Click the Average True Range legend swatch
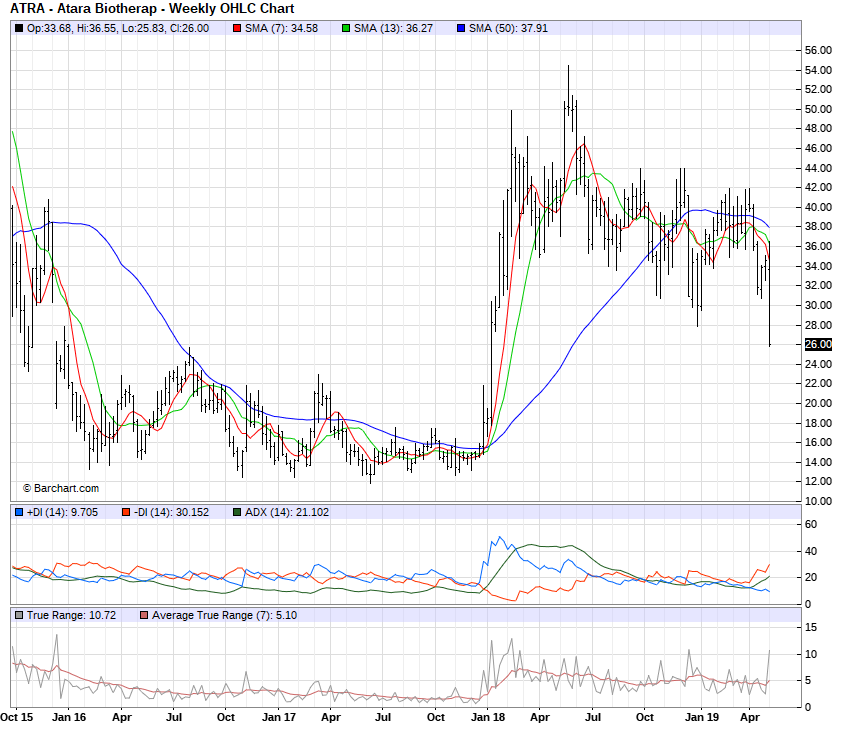843x748 pixels. (x=144, y=615)
